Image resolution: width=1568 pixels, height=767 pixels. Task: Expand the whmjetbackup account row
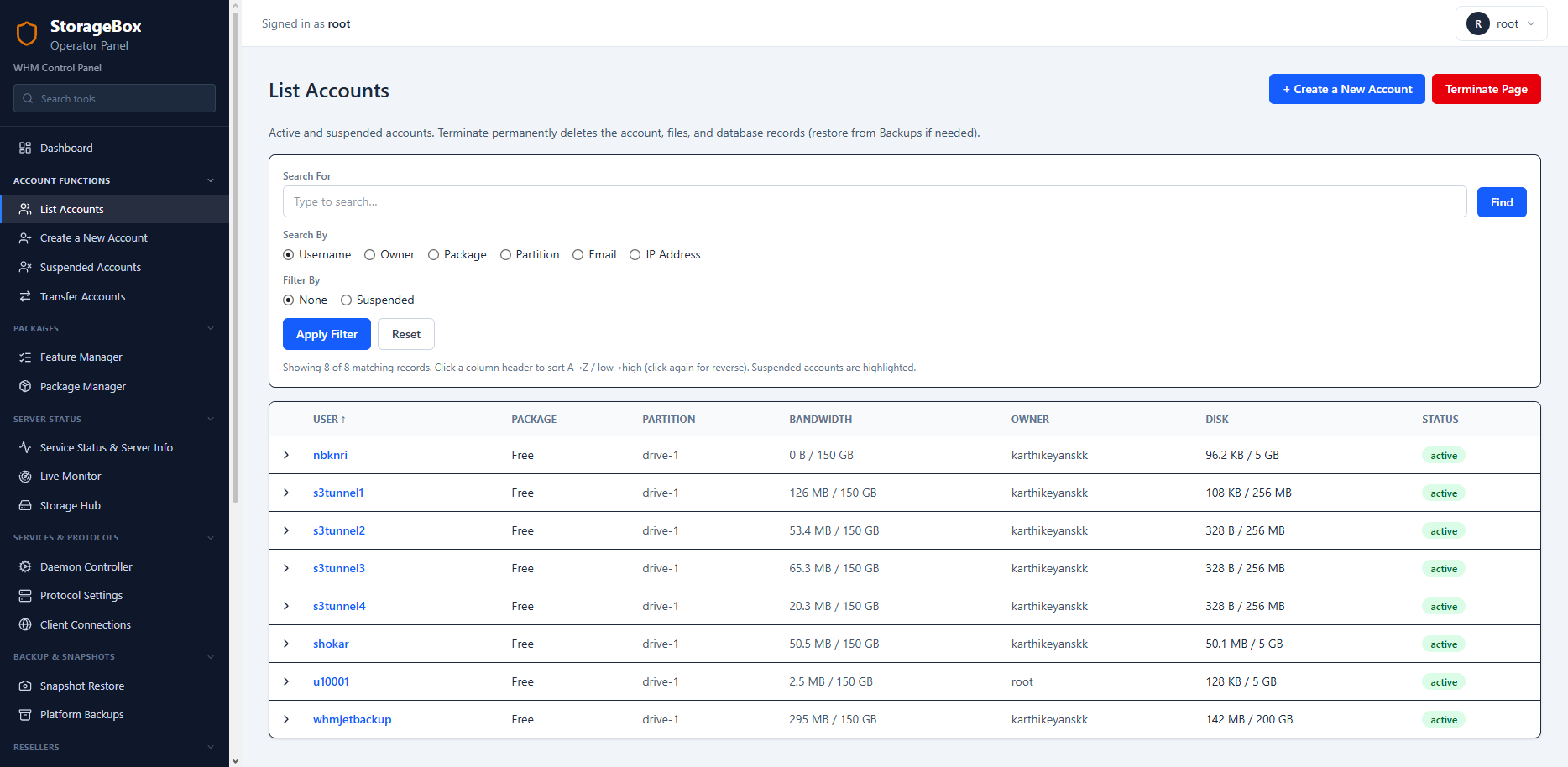pyautogui.click(x=286, y=719)
